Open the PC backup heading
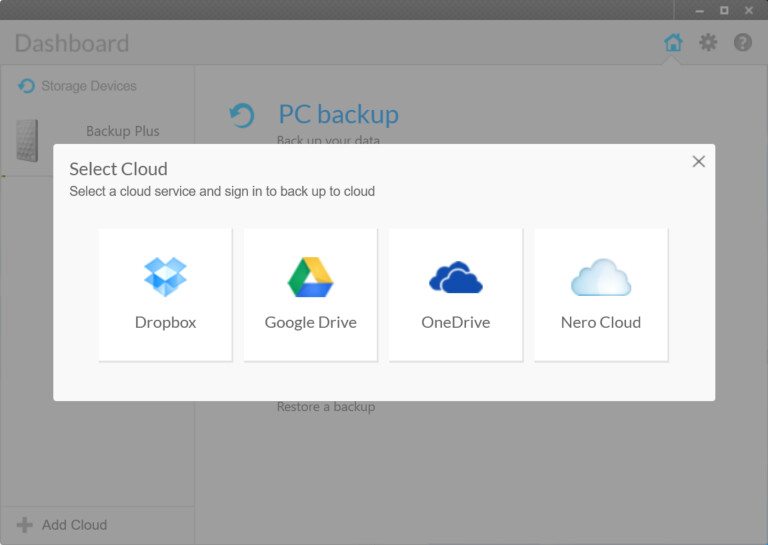The width and height of the screenshot is (768, 545). click(x=338, y=115)
